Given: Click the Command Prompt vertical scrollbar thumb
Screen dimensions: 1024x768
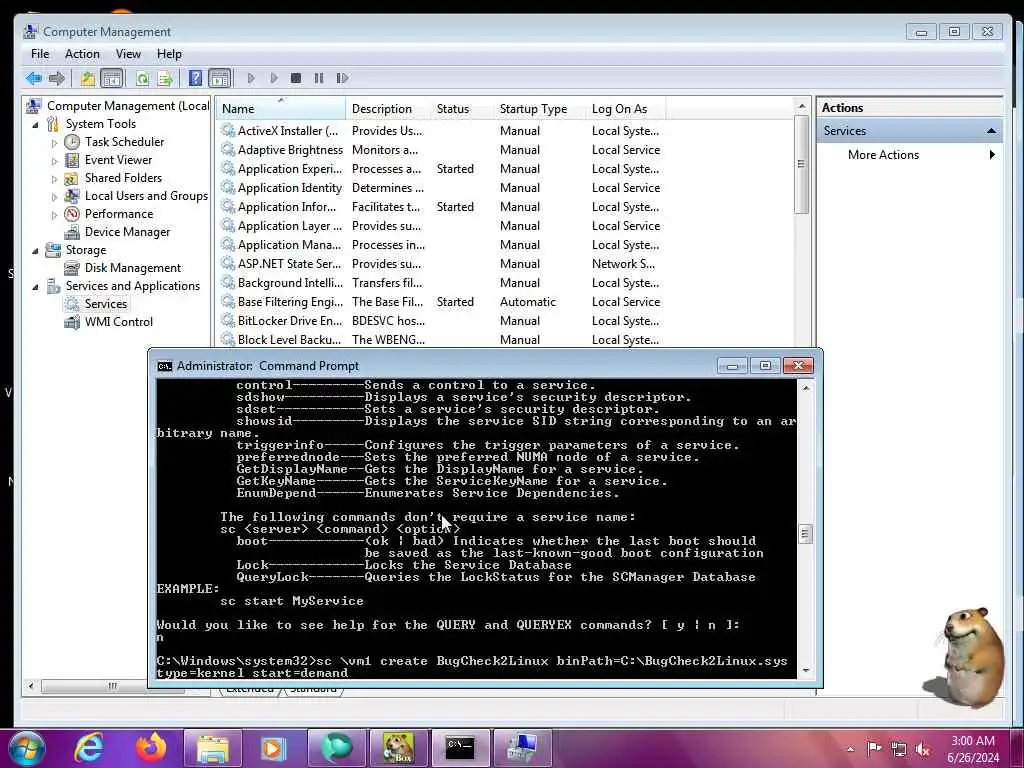Looking at the screenshot, I should pyautogui.click(x=805, y=534).
